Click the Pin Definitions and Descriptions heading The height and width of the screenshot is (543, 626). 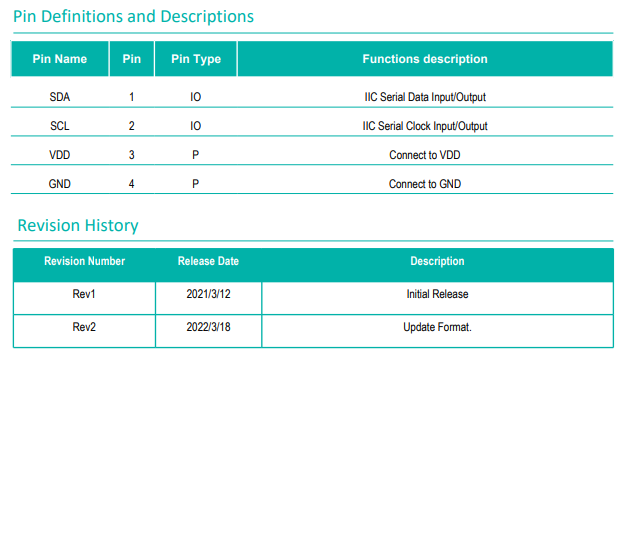click(133, 17)
